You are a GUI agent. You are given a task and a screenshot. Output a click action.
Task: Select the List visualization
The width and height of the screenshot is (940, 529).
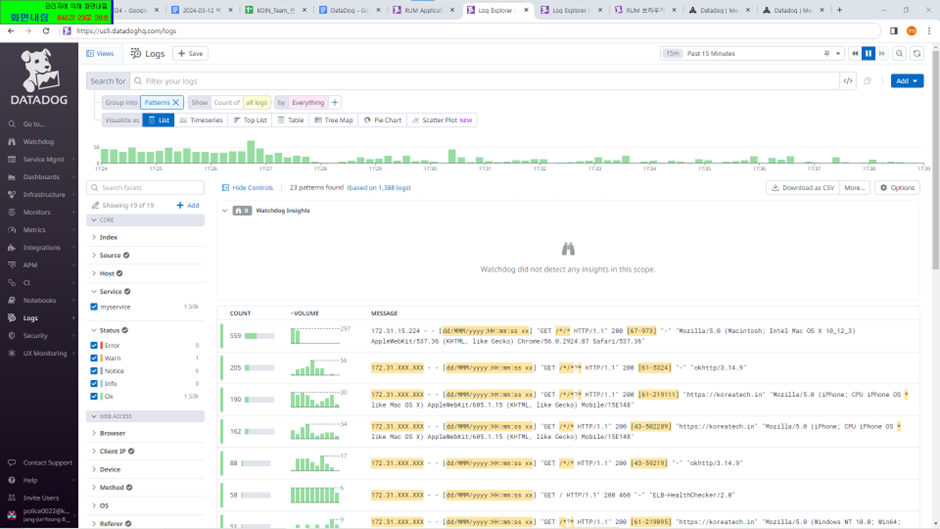click(x=158, y=120)
